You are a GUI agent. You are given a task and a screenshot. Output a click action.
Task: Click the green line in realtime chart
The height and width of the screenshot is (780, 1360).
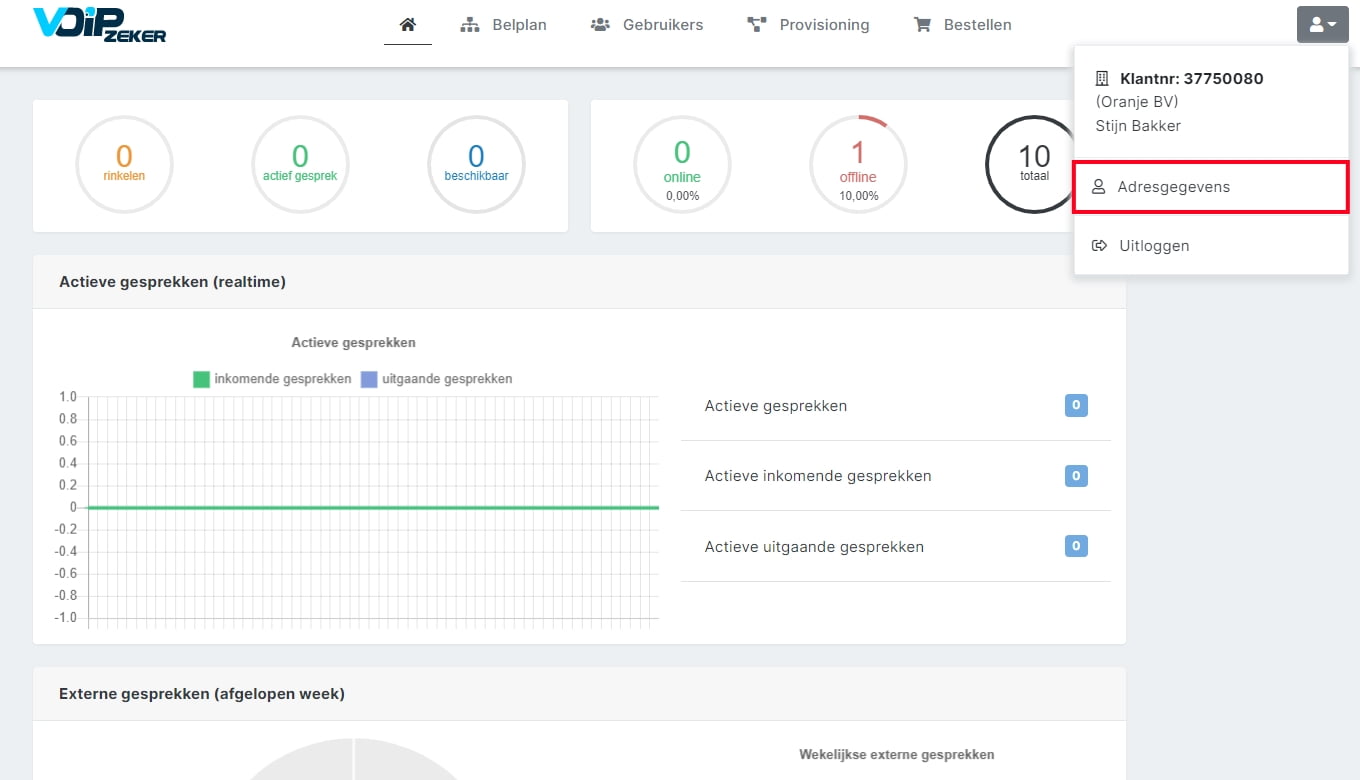pos(373,508)
